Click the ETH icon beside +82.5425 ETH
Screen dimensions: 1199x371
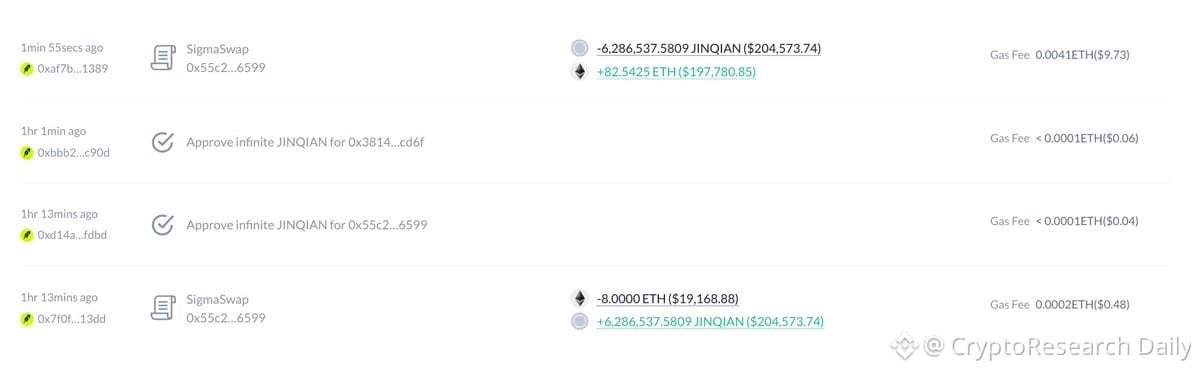coord(580,72)
